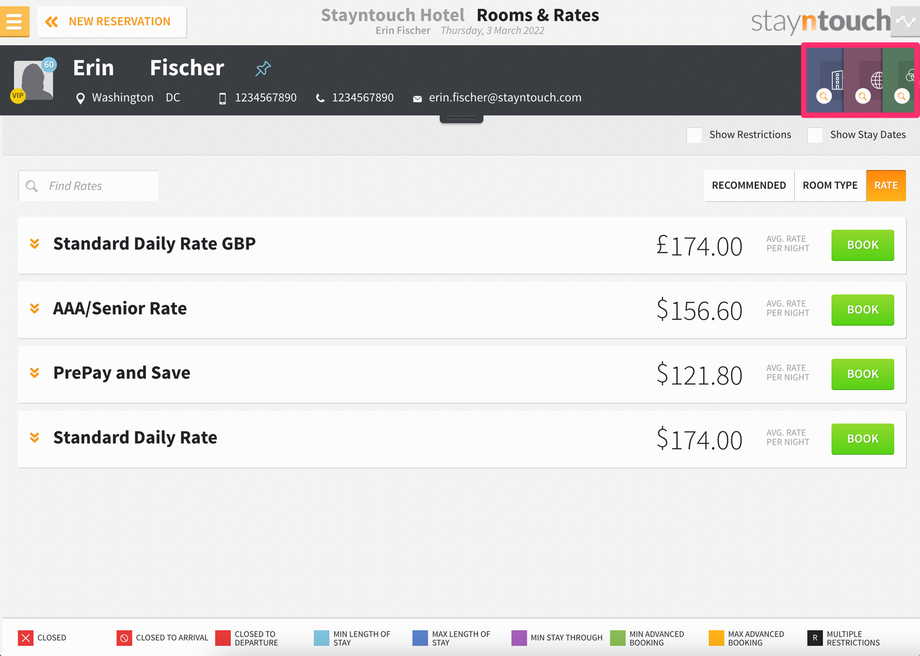920x656 pixels.
Task: Click the Multiple Restrictions R icon
Action: coord(815,638)
